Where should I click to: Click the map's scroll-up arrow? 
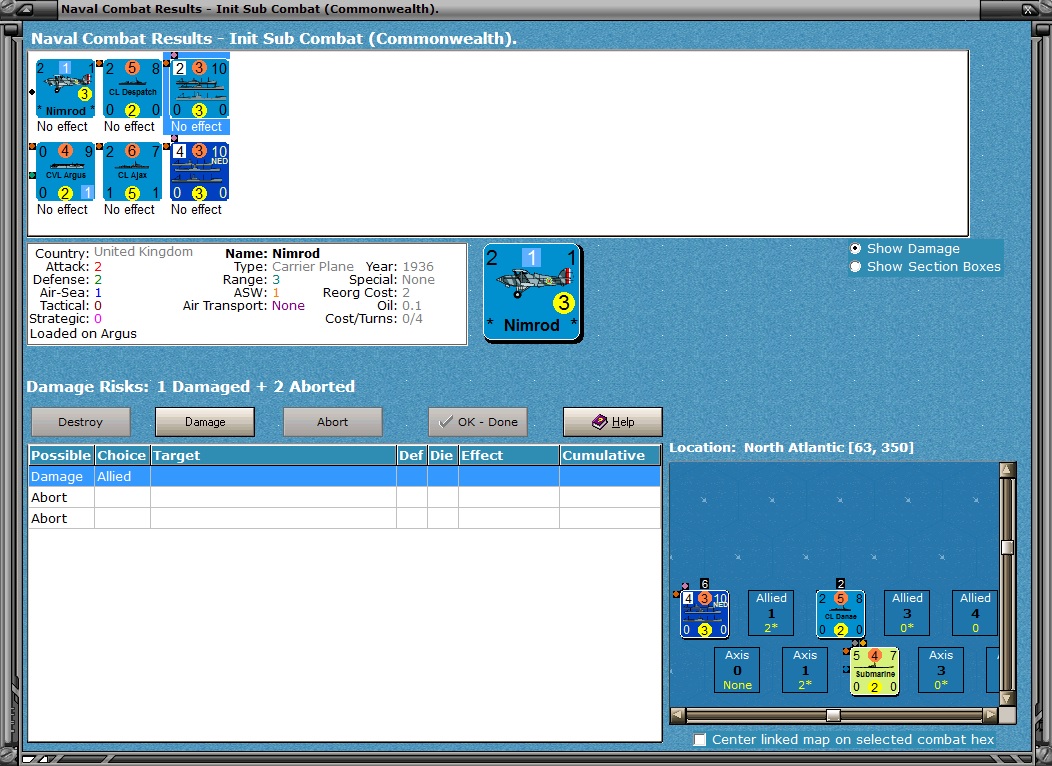point(1007,470)
